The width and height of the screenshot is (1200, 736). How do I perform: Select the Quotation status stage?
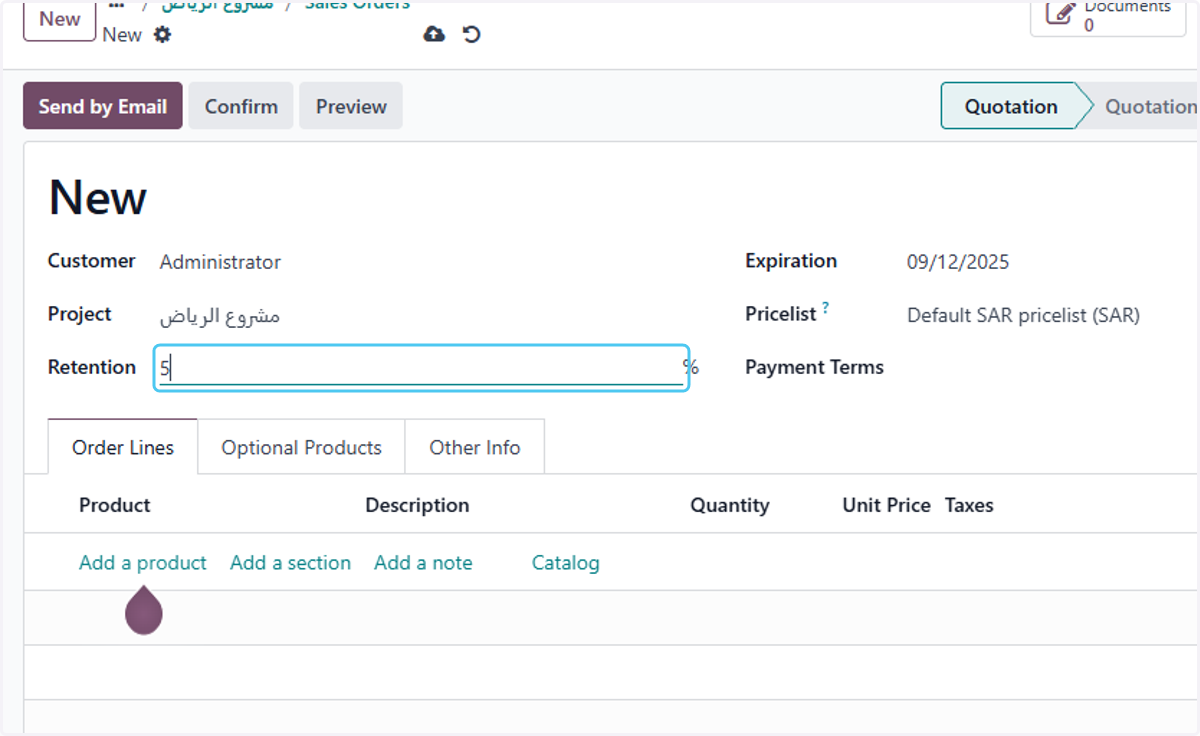(x=1011, y=106)
